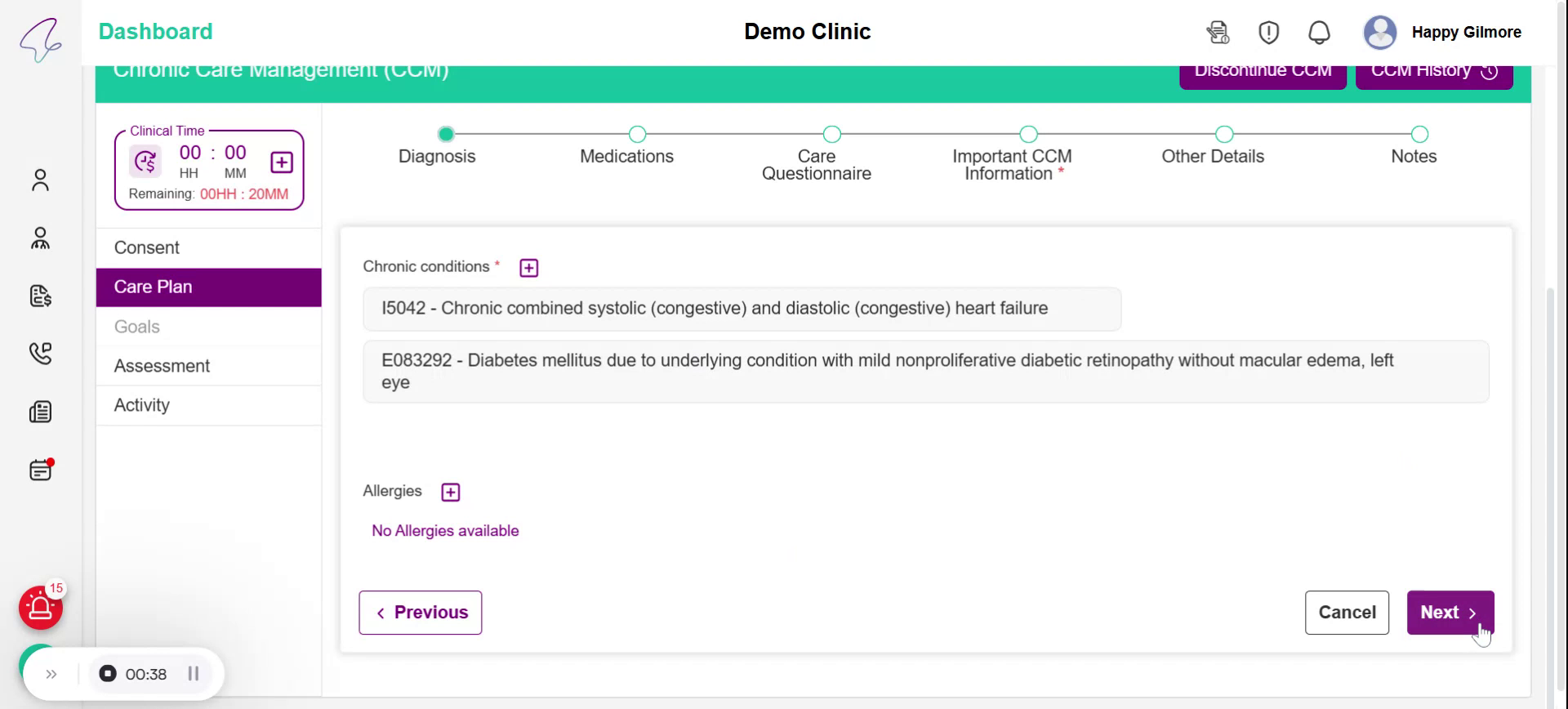
Task: Click the shield alert icon in header
Action: [1268, 33]
